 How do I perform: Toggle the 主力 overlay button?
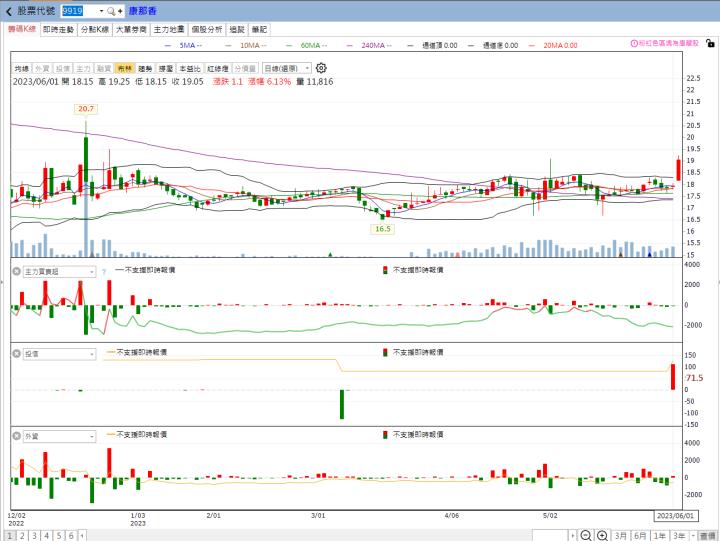(83, 68)
